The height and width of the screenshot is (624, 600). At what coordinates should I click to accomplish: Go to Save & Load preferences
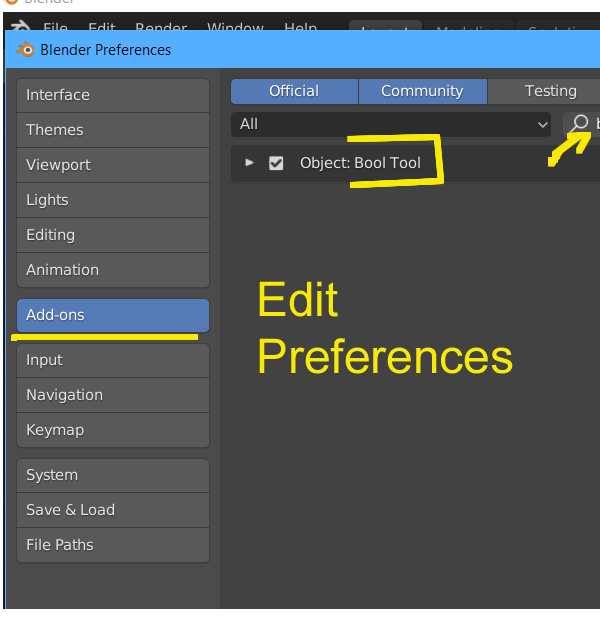[x=112, y=510]
